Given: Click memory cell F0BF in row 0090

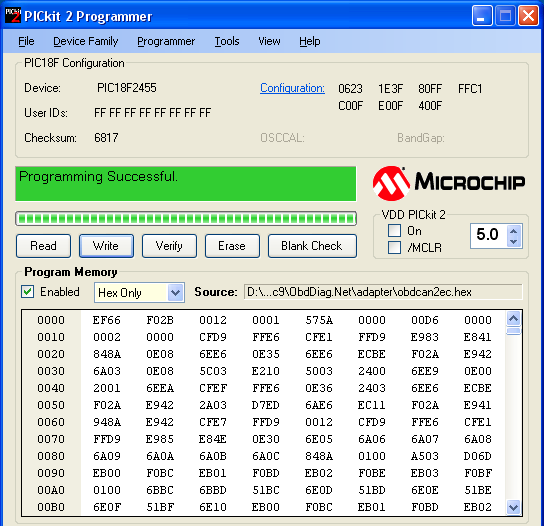Looking at the screenshot, I should point(478,473).
